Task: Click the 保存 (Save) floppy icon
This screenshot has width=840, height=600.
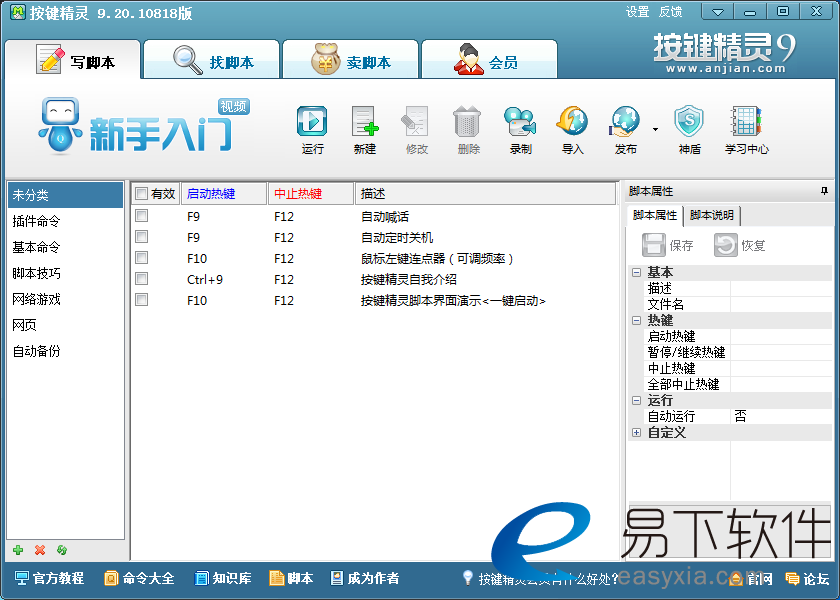Action: pyautogui.click(x=654, y=245)
